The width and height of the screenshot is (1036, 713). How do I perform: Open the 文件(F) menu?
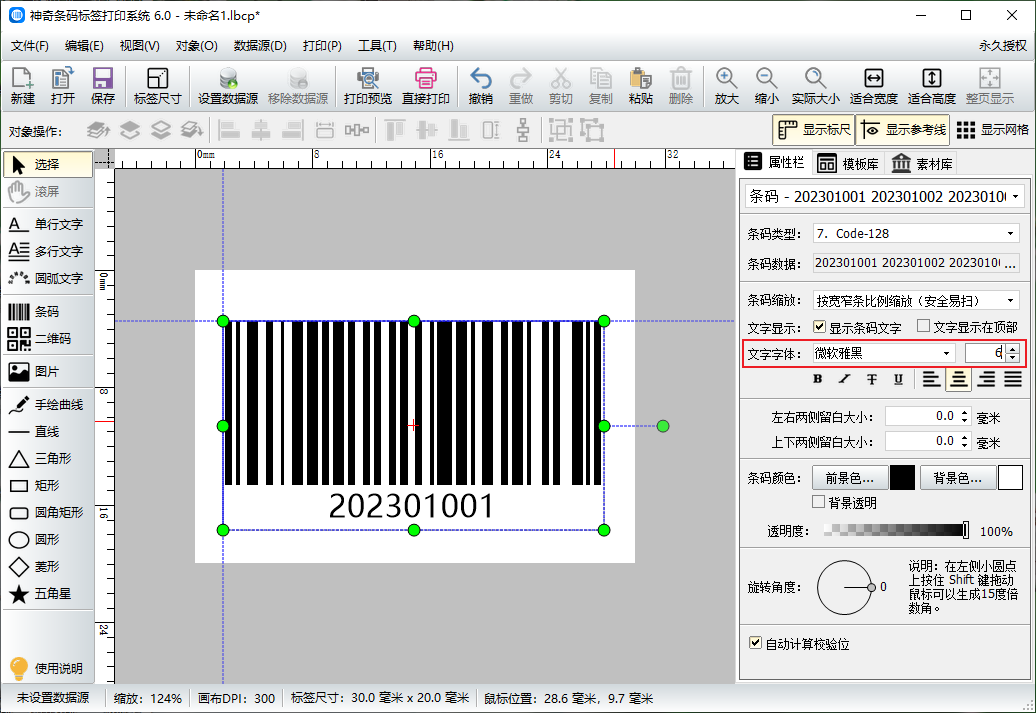point(30,46)
